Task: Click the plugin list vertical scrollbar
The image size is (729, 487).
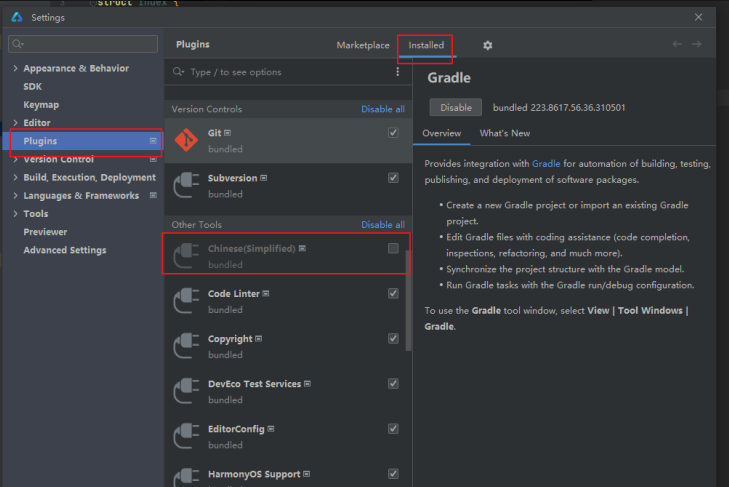Action: point(408,300)
